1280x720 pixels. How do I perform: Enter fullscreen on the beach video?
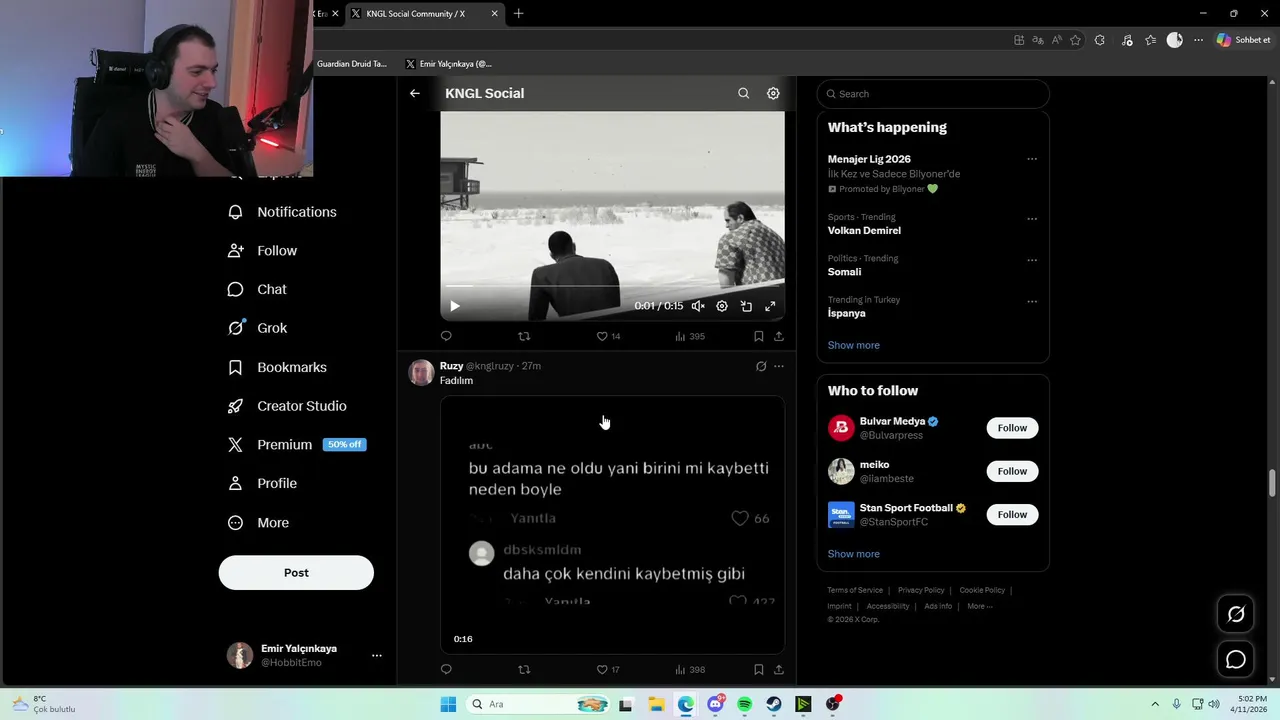[x=770, y=306]
